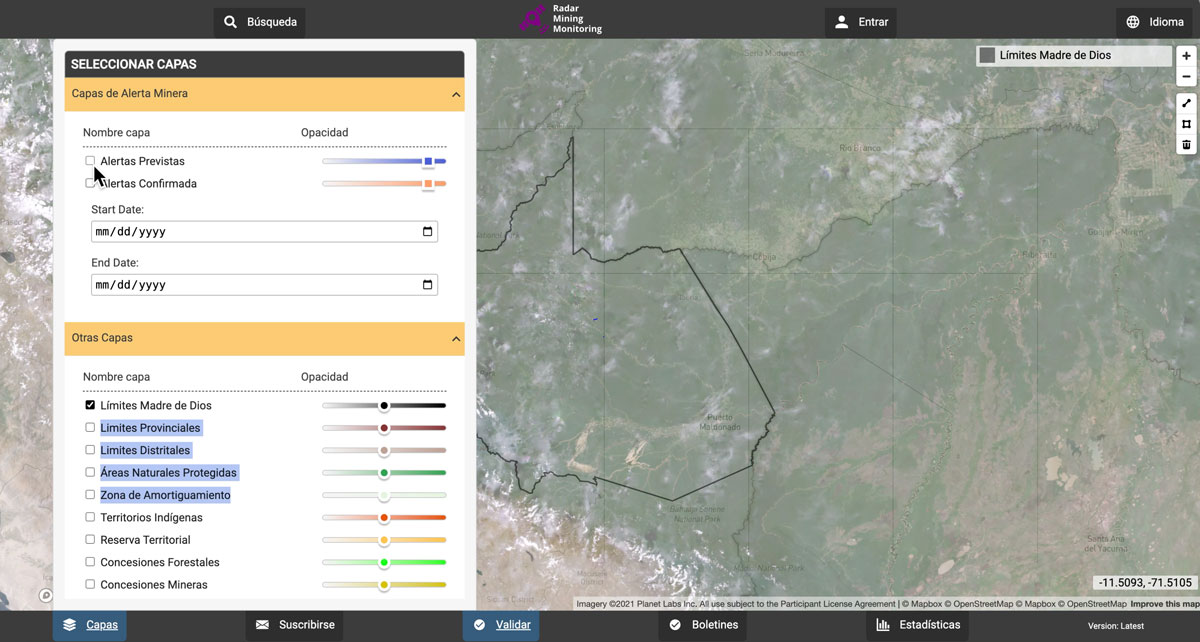Zoom in on the map using the plus icon
This screenshot has height=642, width=1200.
point(1186,56)
